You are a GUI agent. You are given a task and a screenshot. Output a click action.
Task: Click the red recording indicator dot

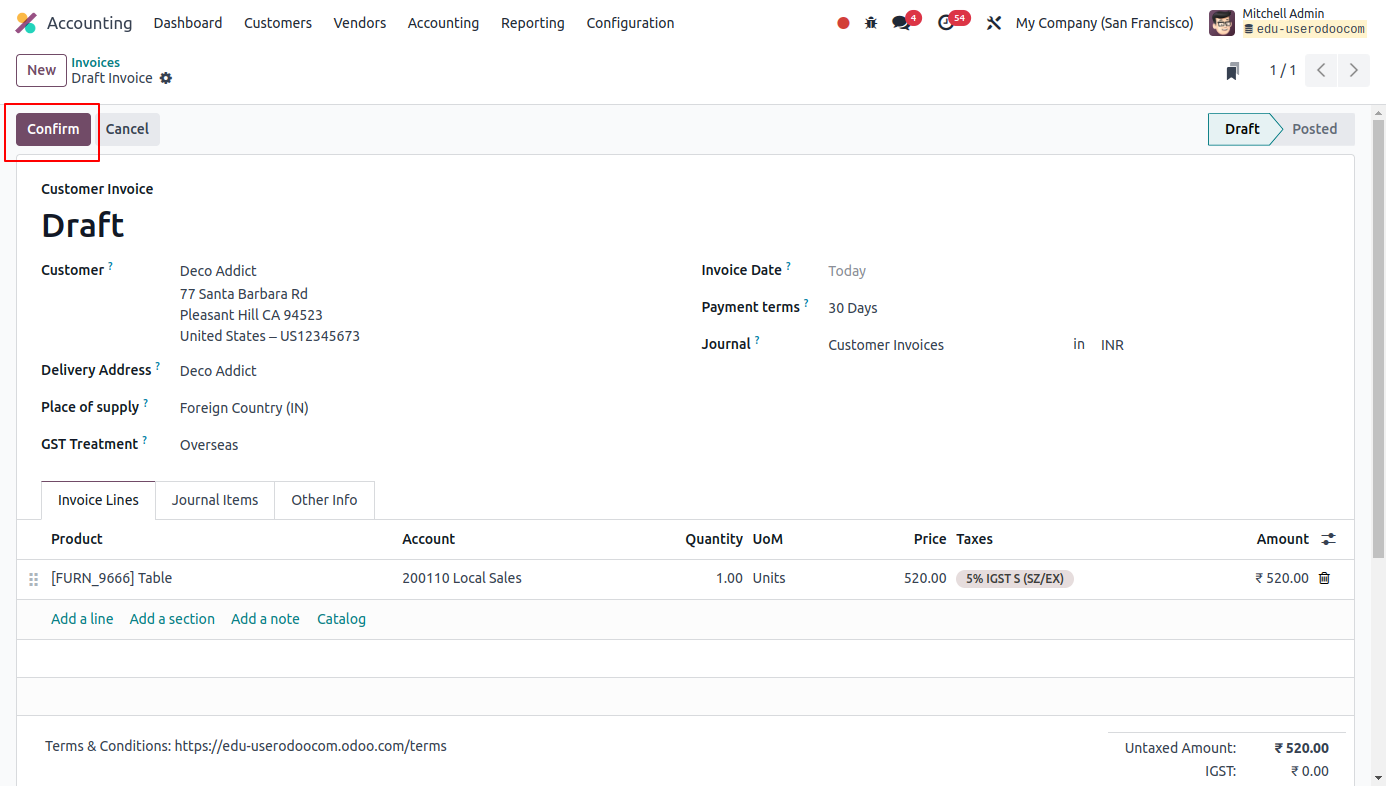pyautogui.click(x=842, y=22)
